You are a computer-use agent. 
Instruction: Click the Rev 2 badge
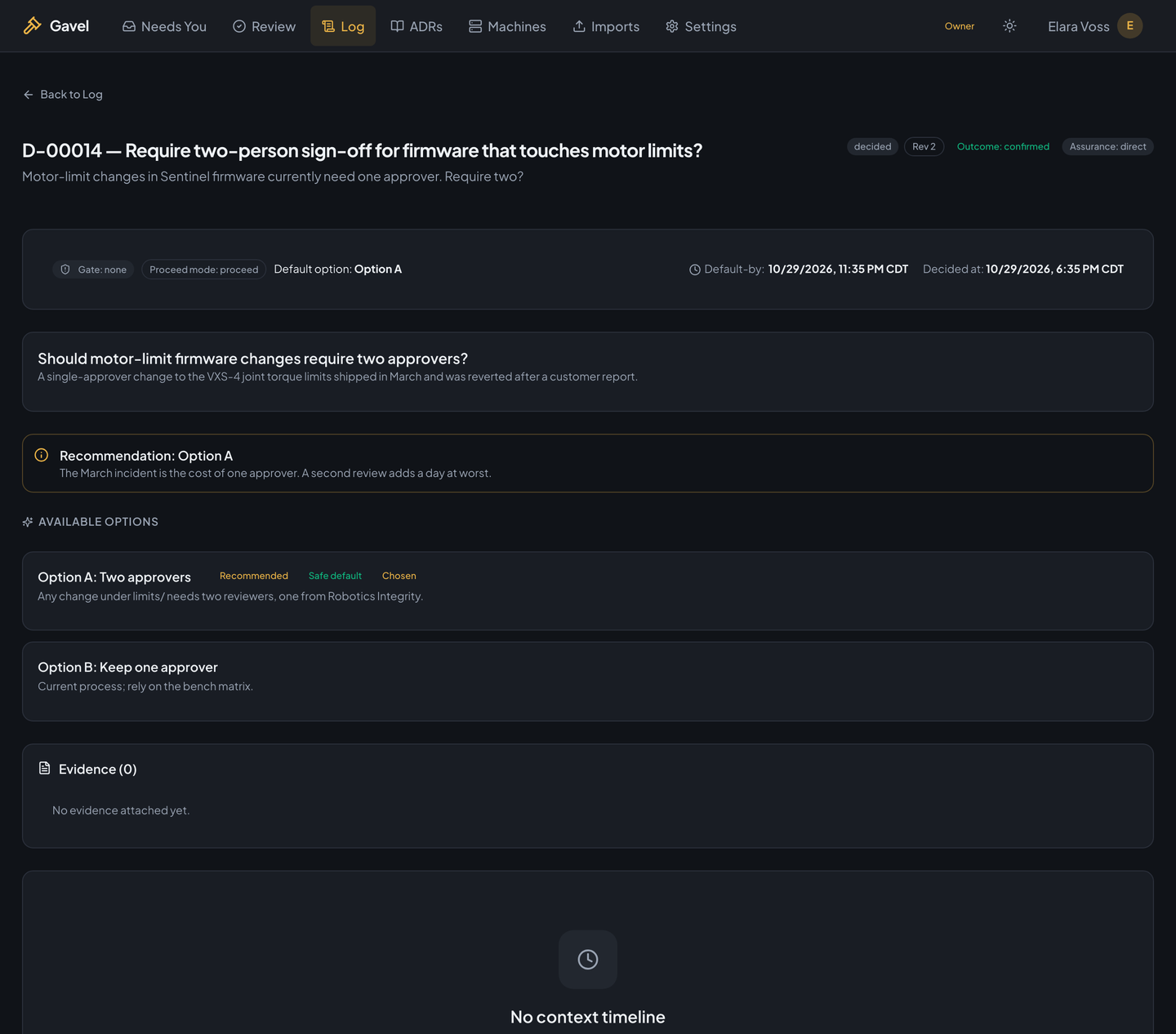[x=924, y=147]
